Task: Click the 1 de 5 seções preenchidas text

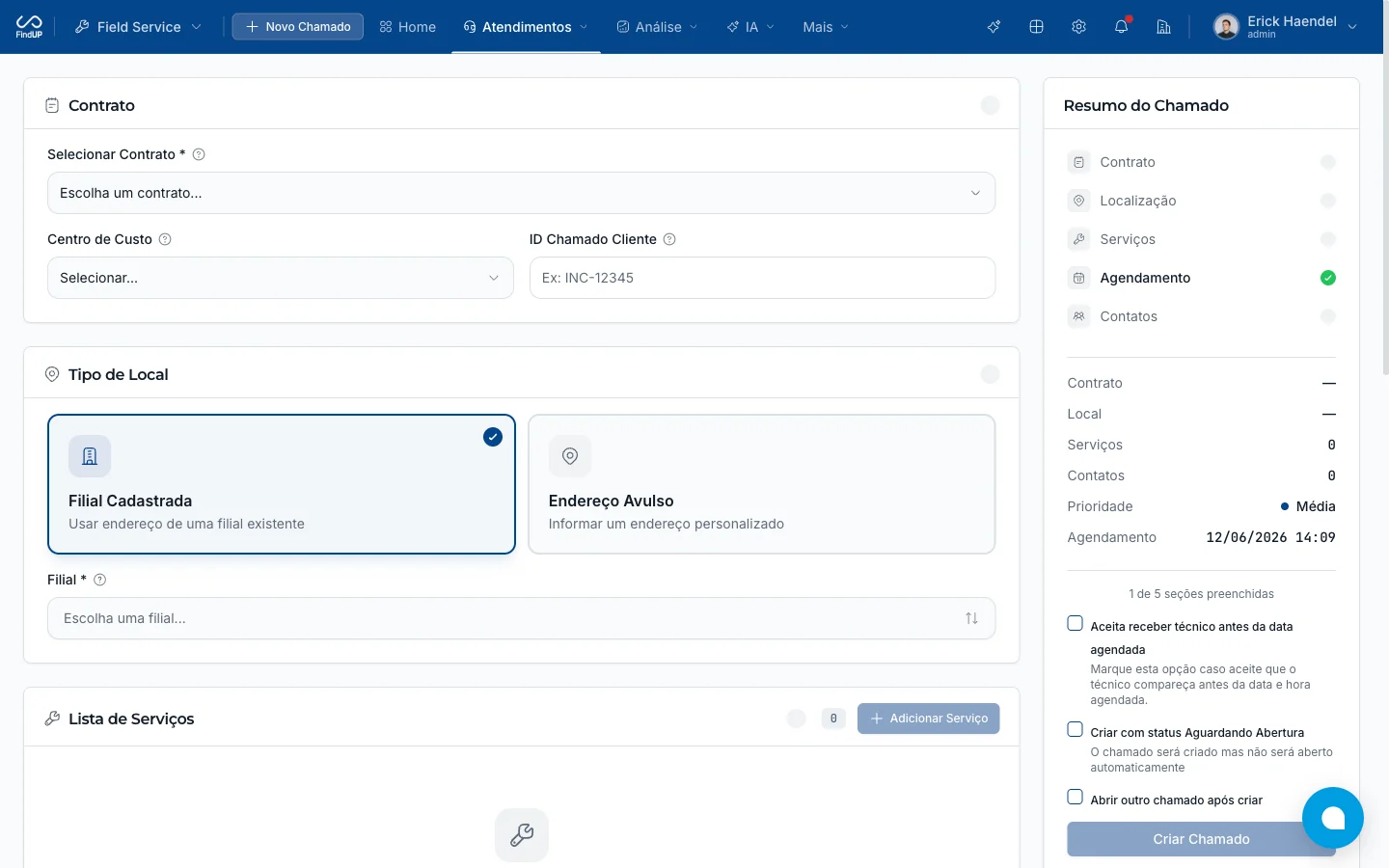Action: coord(1201,594)
